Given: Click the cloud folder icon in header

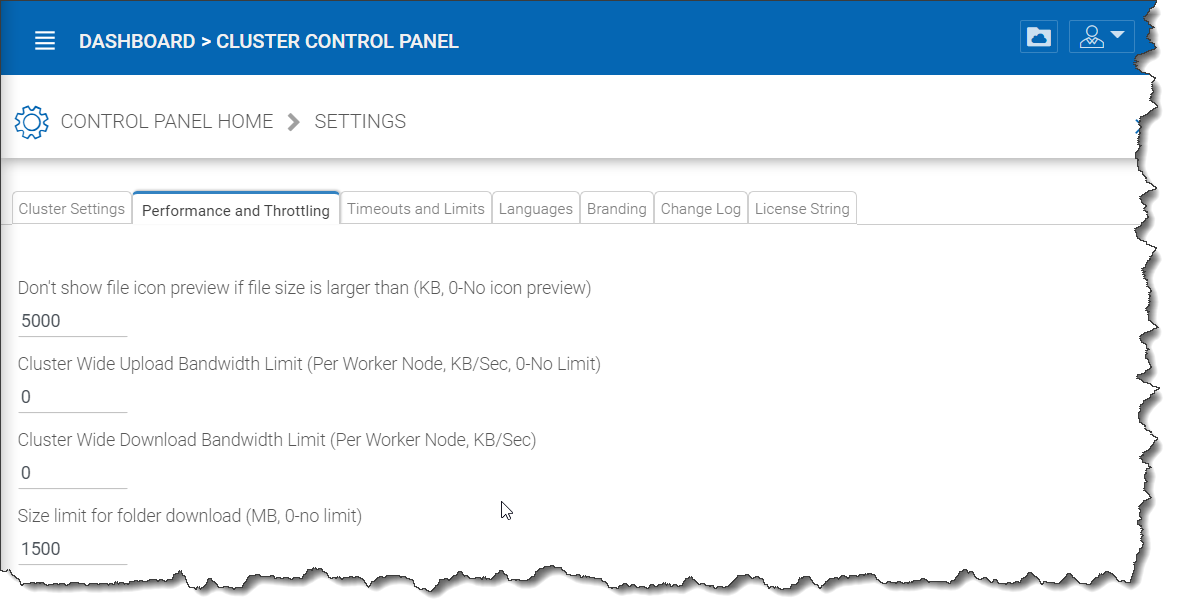Looking at the screenshot, I should click(x=1039, y=37).
